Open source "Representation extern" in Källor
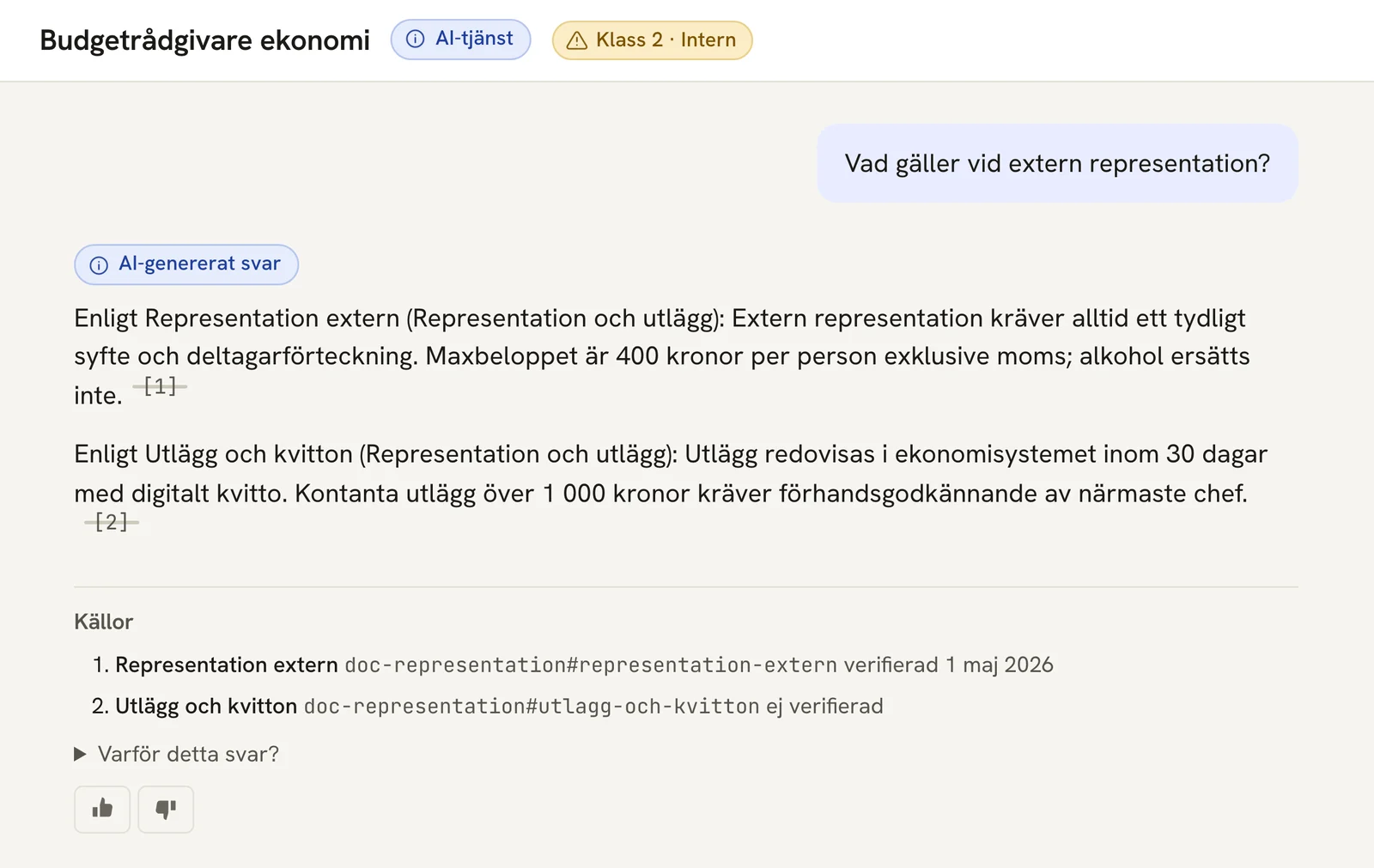Image resolution: width=1374 pixels, height=868 pixels. (x=227, y=665)
